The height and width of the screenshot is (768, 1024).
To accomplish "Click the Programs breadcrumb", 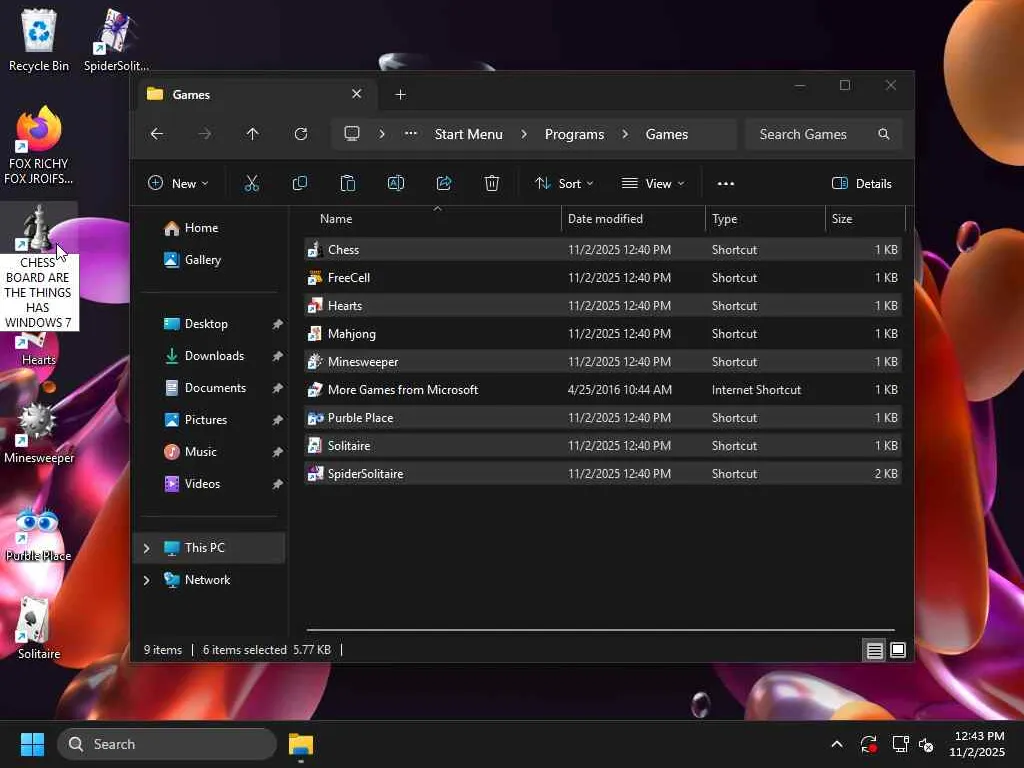I will 575,134.
